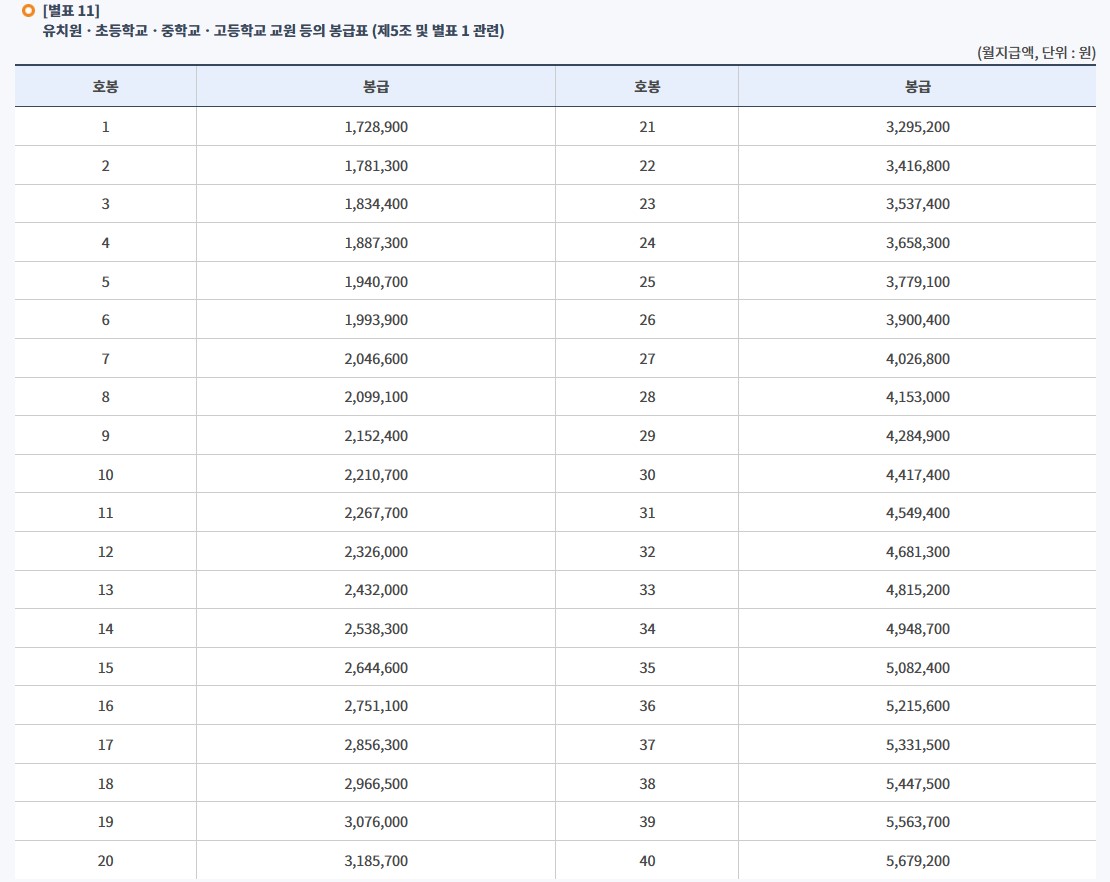Click 호봉 number 38 cell
1110x882 pixels.
647,784
